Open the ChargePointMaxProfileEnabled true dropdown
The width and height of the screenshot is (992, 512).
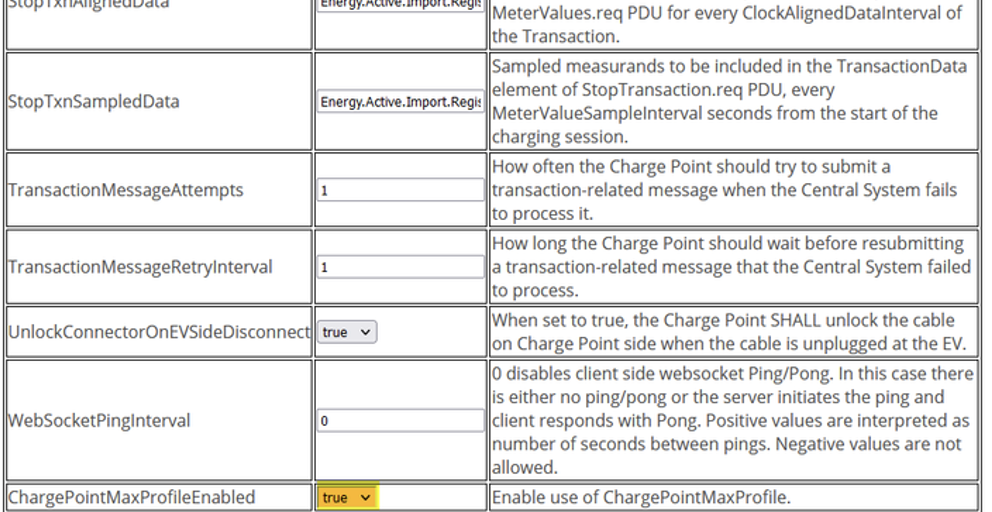[347, 497]
